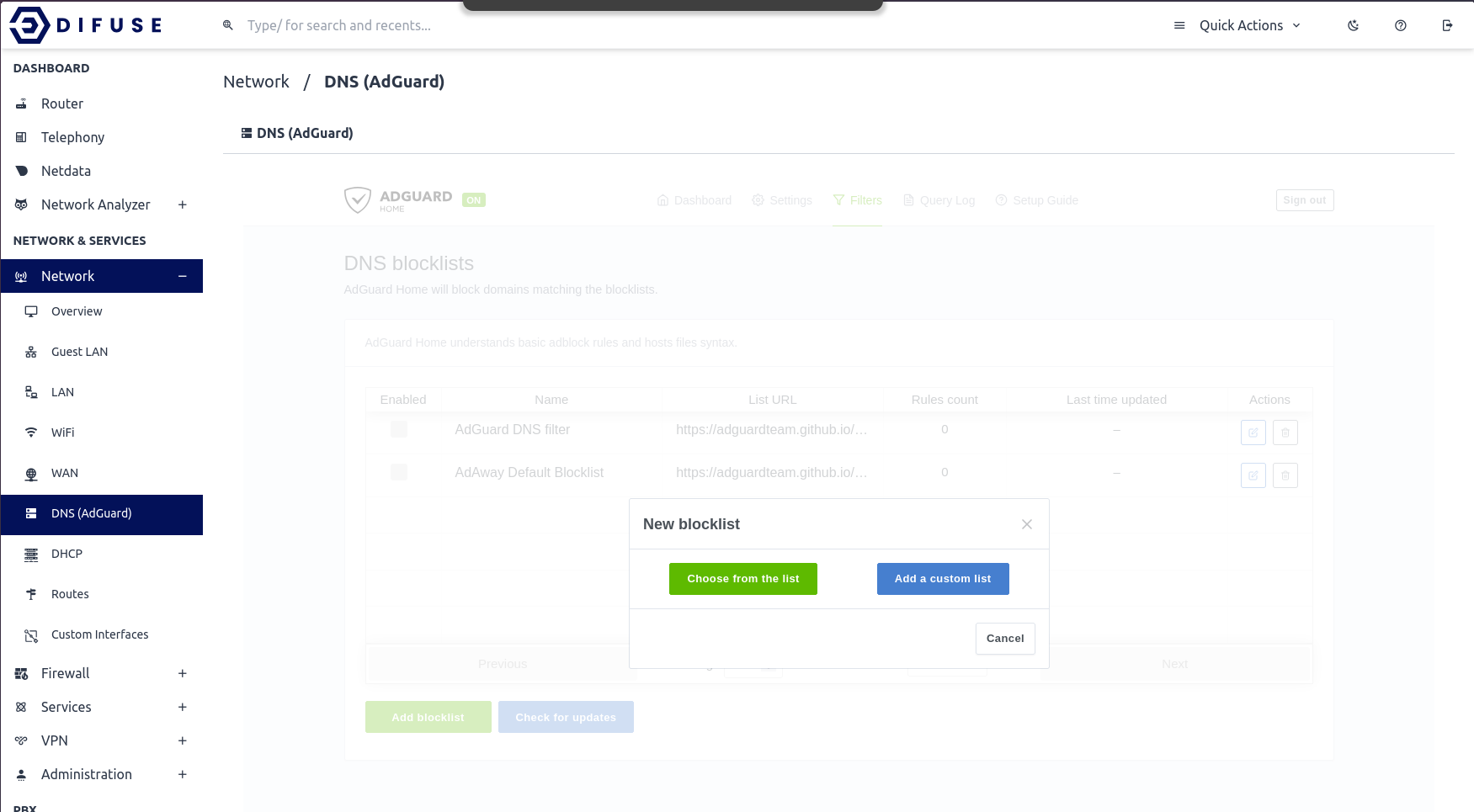Delete the AdAway Default Blocklist entry

click(x=1285, y=475)
